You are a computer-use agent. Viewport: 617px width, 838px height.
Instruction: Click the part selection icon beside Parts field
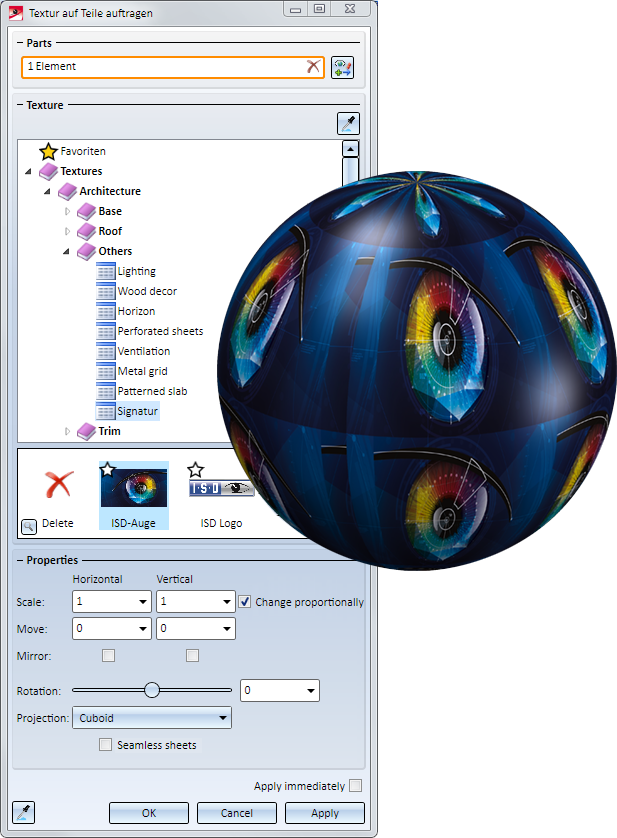click(x=343, y=67)
